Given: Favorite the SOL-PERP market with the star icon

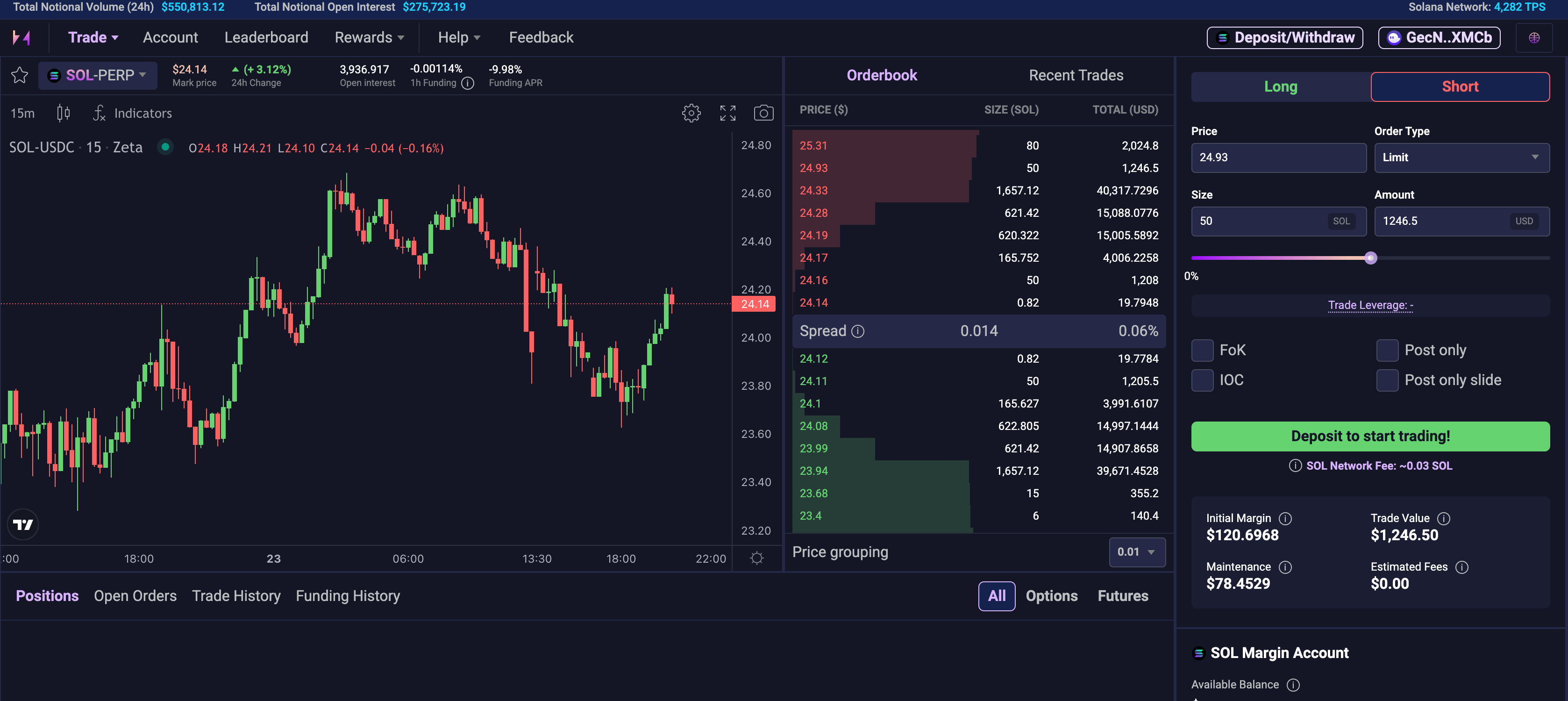Looking at the screenshot, I should (x=20, y=74).
